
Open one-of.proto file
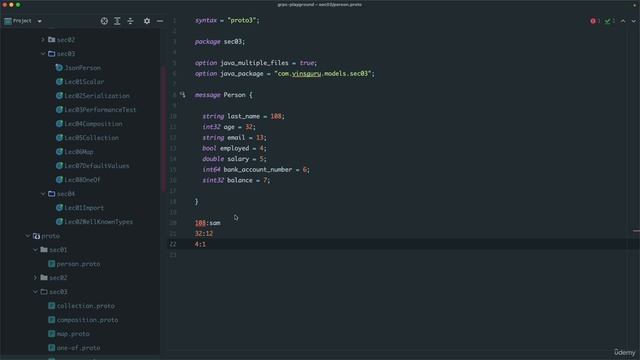tap(78, 348)
